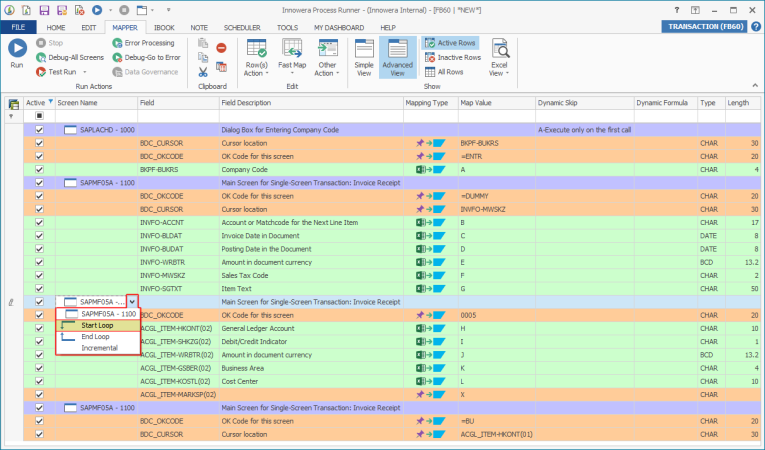Click the Error Processing icon

coord(118,43)
